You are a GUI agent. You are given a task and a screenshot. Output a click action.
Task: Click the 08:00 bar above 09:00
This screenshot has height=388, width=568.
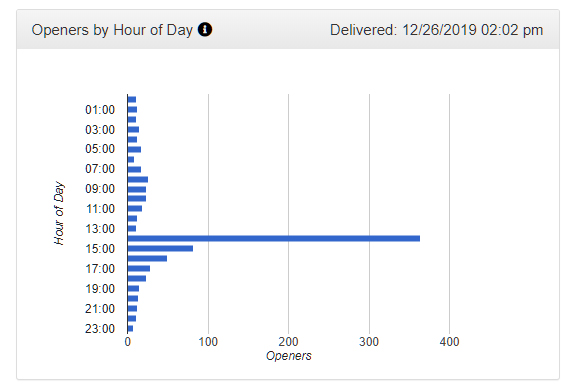138,179
